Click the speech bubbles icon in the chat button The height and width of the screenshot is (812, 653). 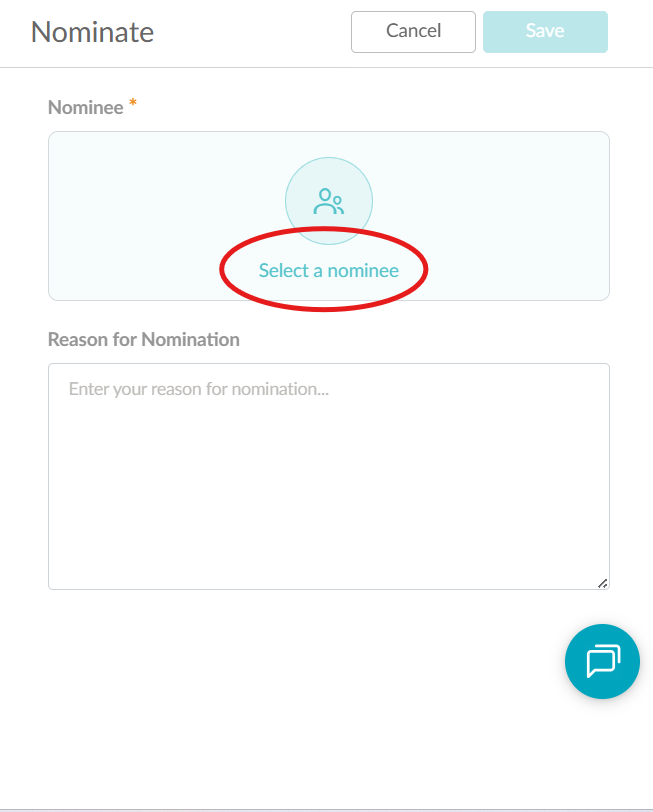click(603, 661)
